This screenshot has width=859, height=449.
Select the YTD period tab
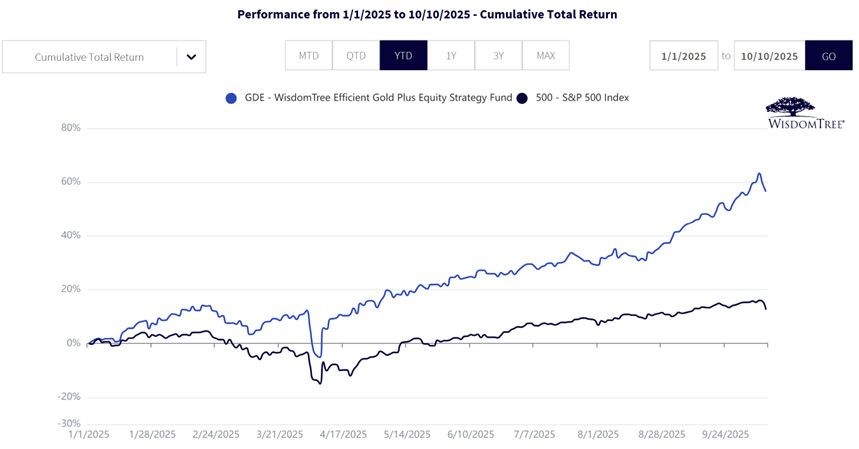(403, 55)
